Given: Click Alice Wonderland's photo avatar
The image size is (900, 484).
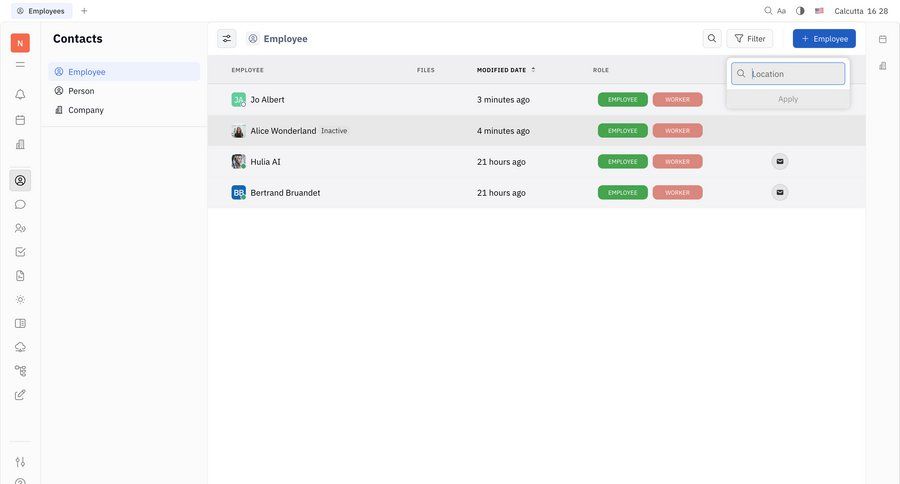Looking at the screenshot, I should click(238, 130).
